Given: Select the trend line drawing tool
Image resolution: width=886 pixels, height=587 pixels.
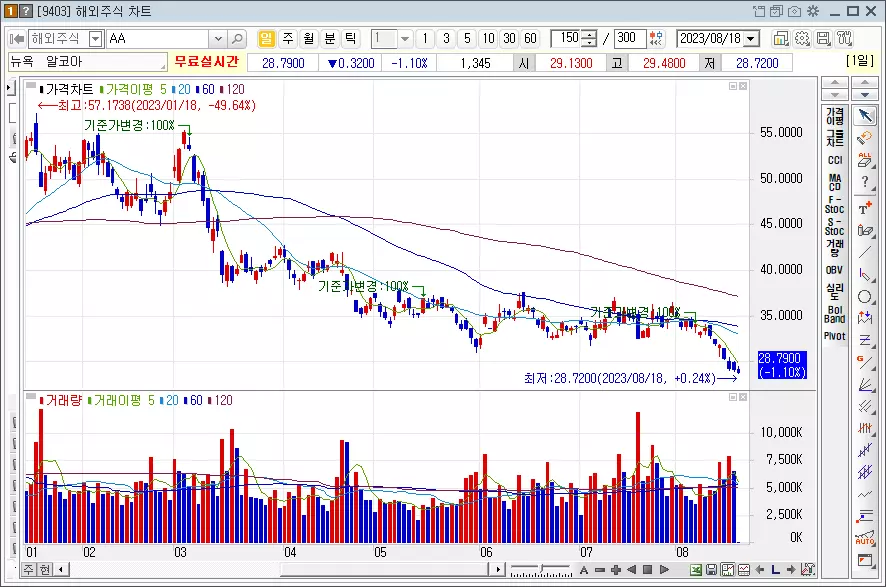Looking at the screenshot, I should tap(865, 253).
